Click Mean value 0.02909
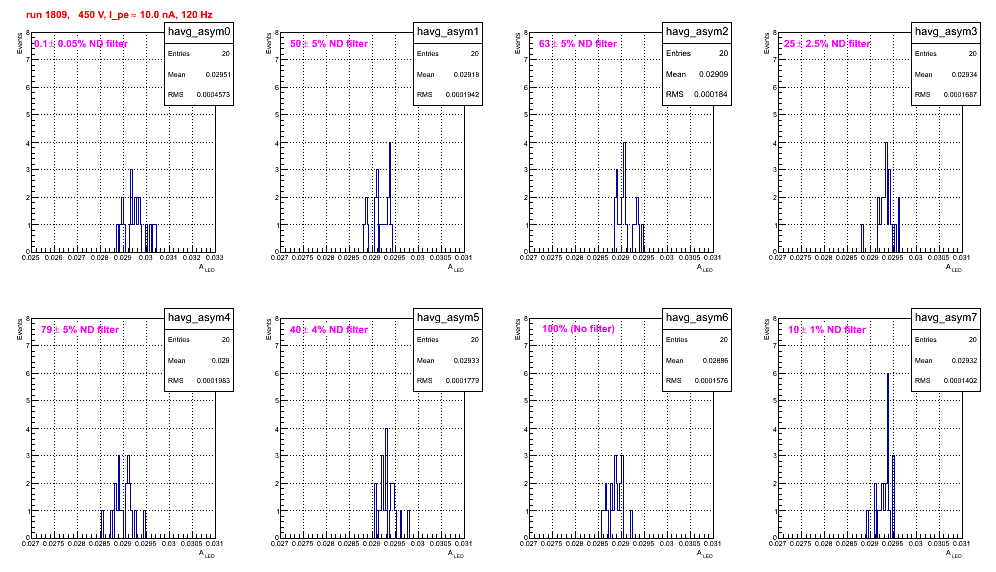The image size is (996, 572). (714, 74)
